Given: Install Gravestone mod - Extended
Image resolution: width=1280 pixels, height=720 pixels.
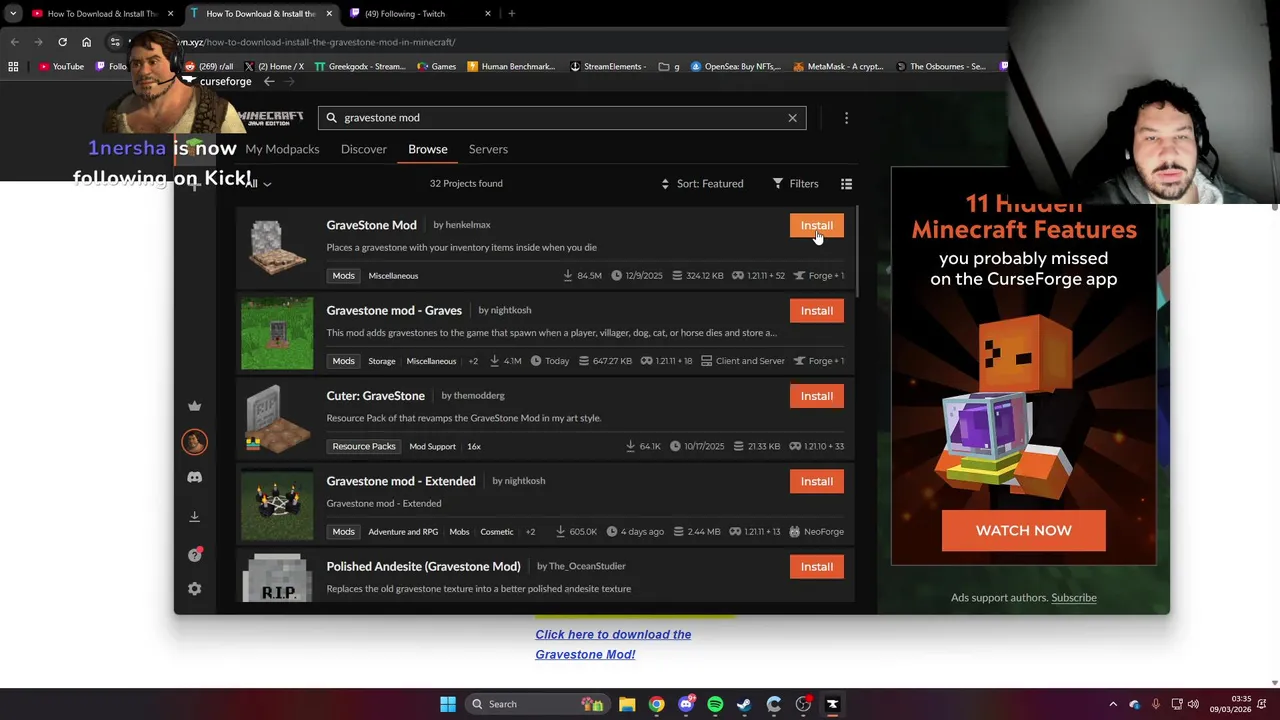Looking at the screenshot, I should tap(816, 481).
